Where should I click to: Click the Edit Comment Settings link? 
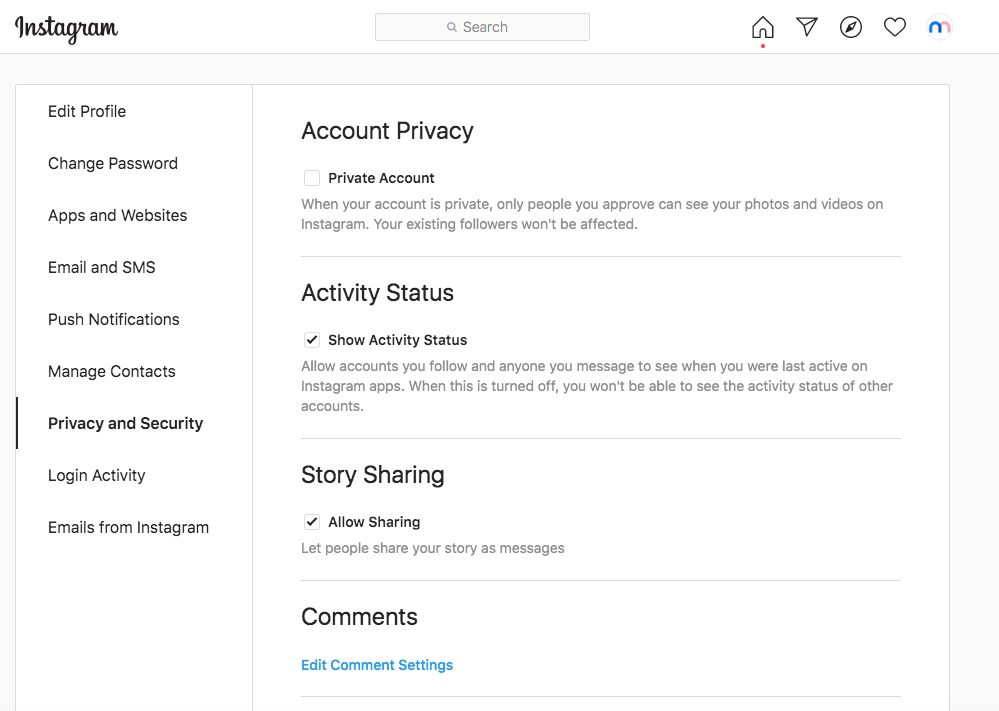[x=377, y=665]
